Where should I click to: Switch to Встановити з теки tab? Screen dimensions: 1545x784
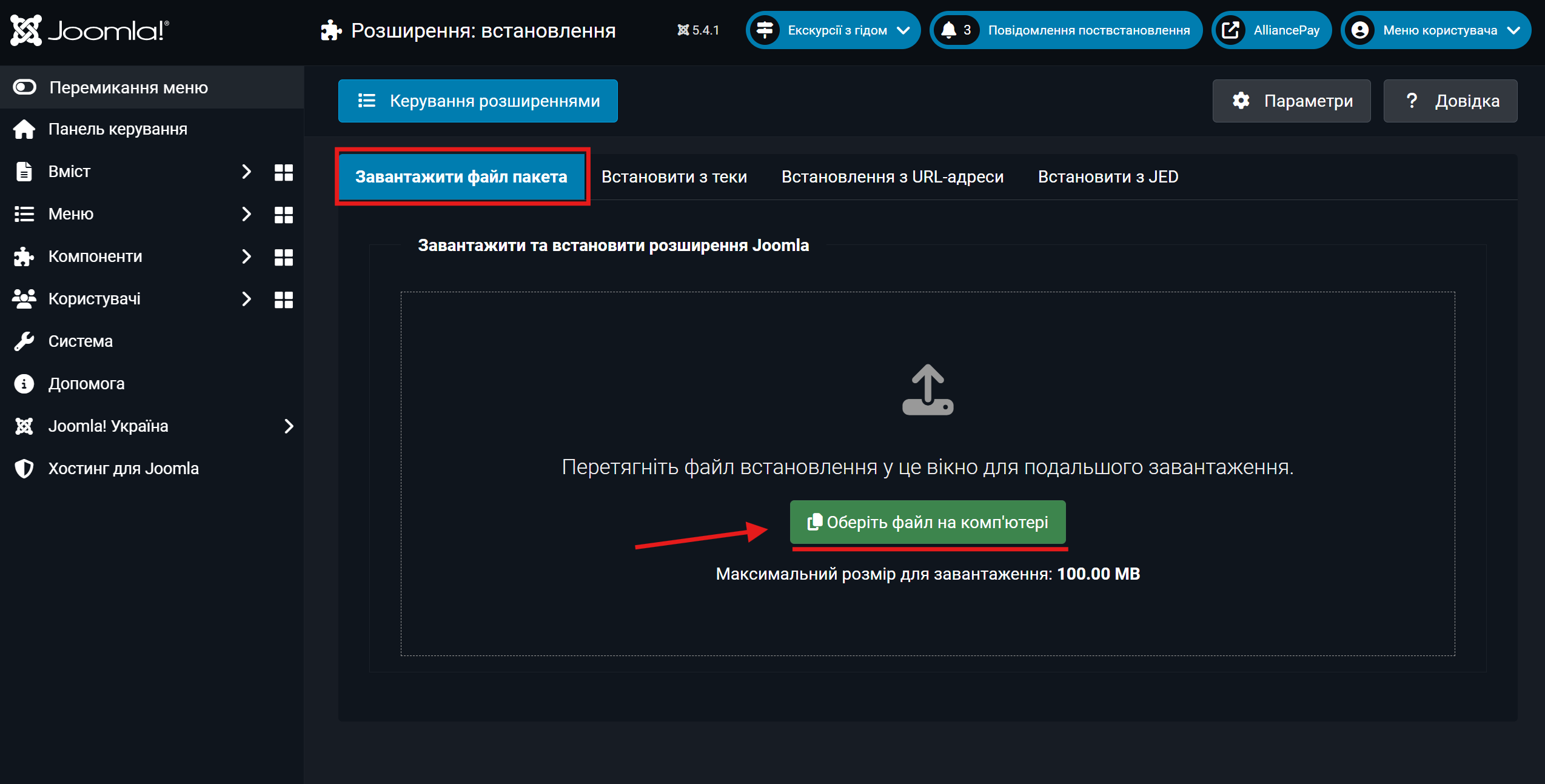[x=674, y=177]
